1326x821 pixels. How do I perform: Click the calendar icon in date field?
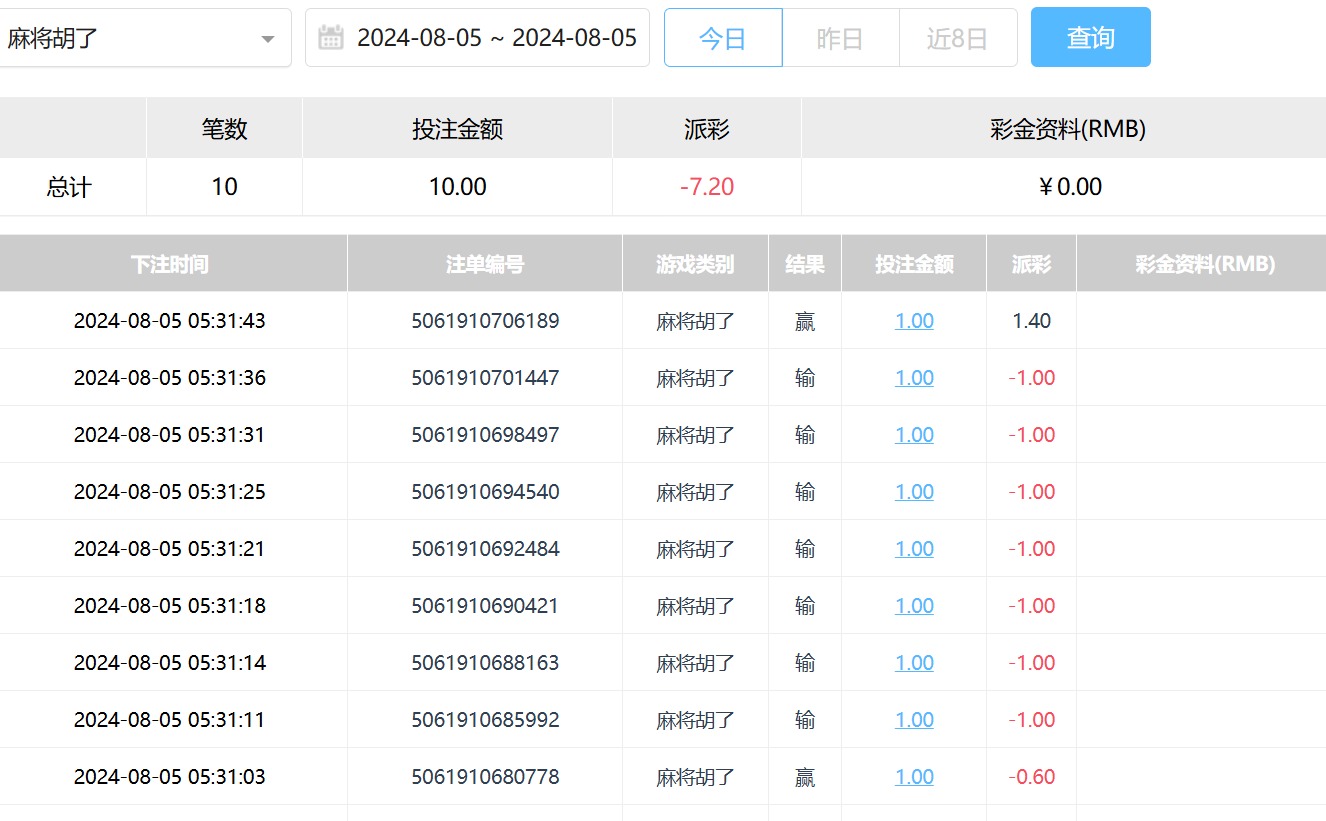[330, 38]
